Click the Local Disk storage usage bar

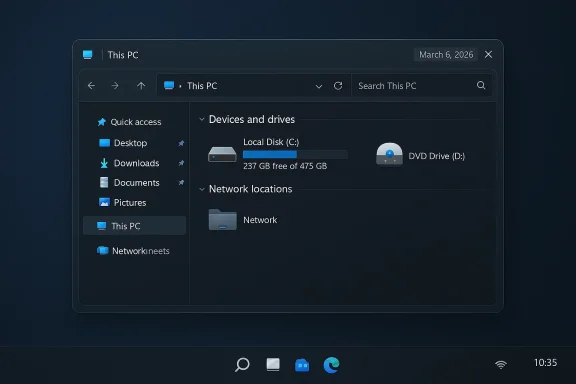pyautogui.click(x=295, y=154)
